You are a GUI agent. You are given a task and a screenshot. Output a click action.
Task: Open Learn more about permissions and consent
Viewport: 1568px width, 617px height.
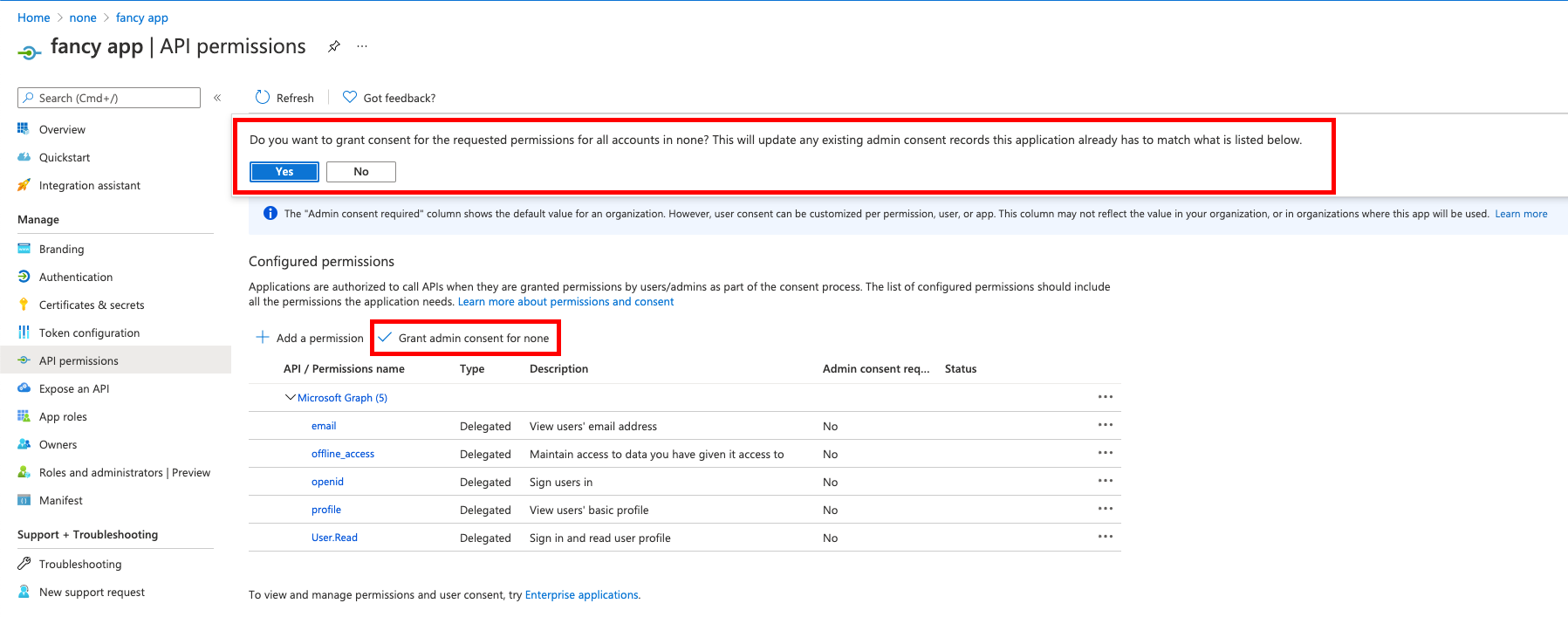click(565, 302)
